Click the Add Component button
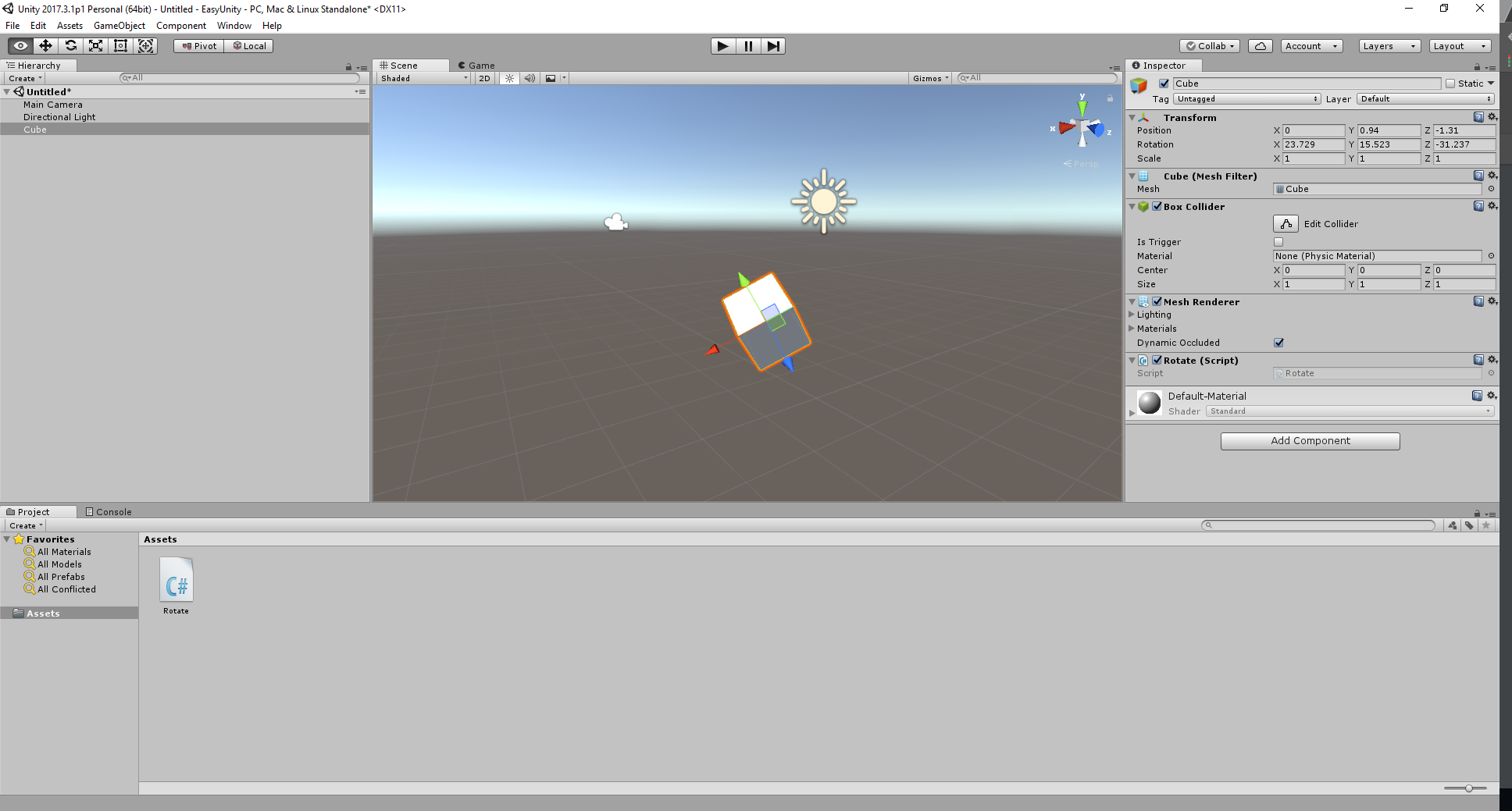This screenshot has height=811, width=1512. 1310,440
